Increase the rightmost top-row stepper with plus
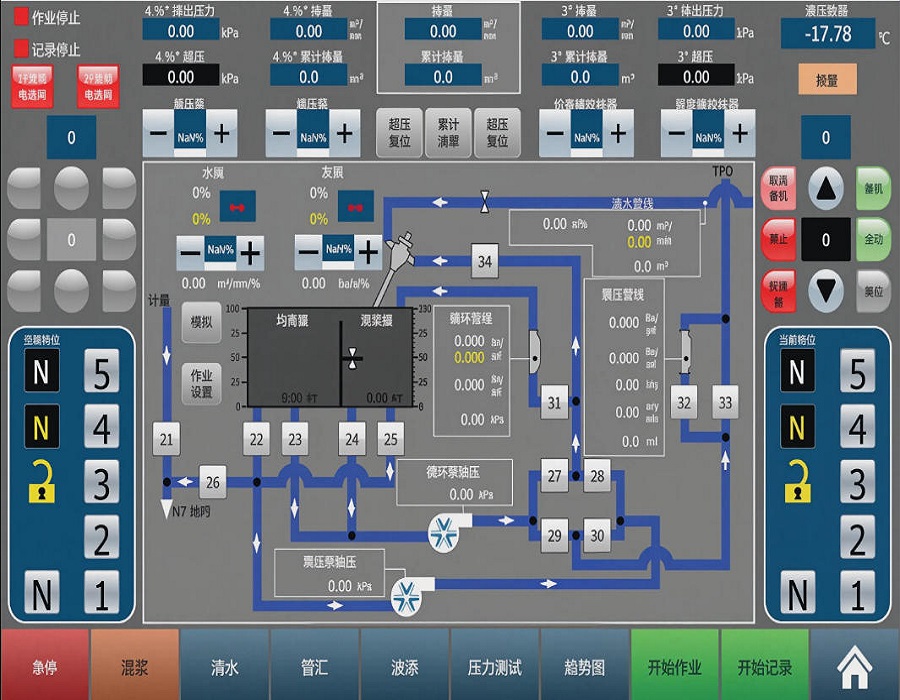The height and width of the screenshot is (700, 900). pos(740,133)
